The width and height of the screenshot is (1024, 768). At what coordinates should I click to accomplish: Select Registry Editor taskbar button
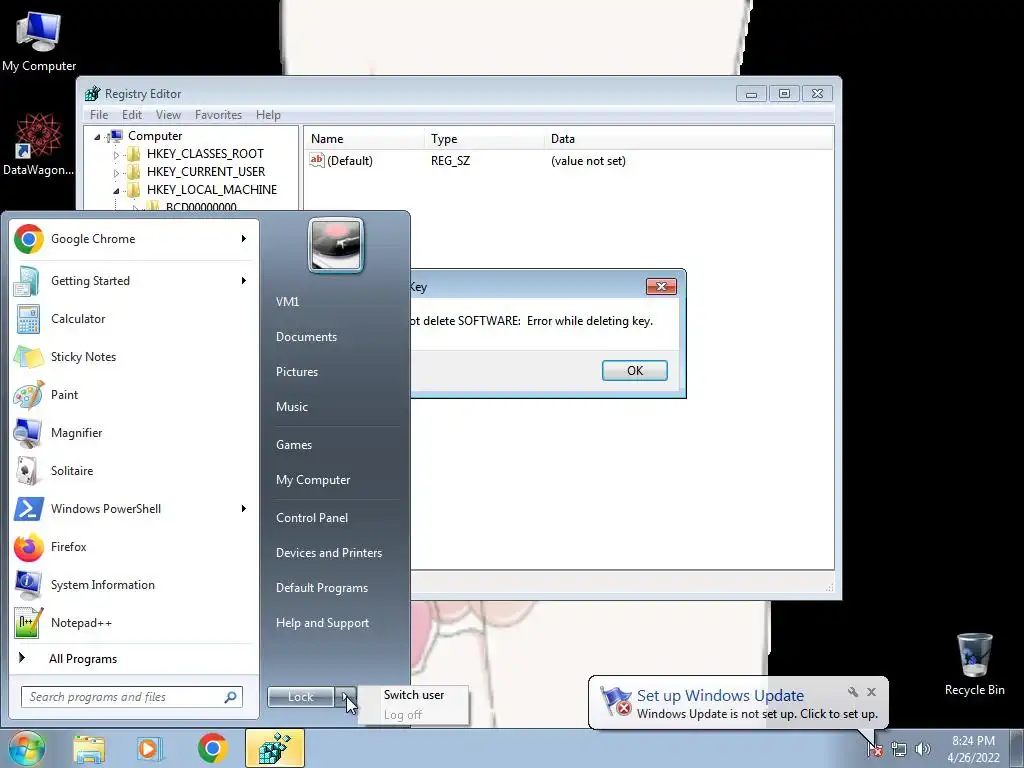pyautogui.click(x=274, y=748)
